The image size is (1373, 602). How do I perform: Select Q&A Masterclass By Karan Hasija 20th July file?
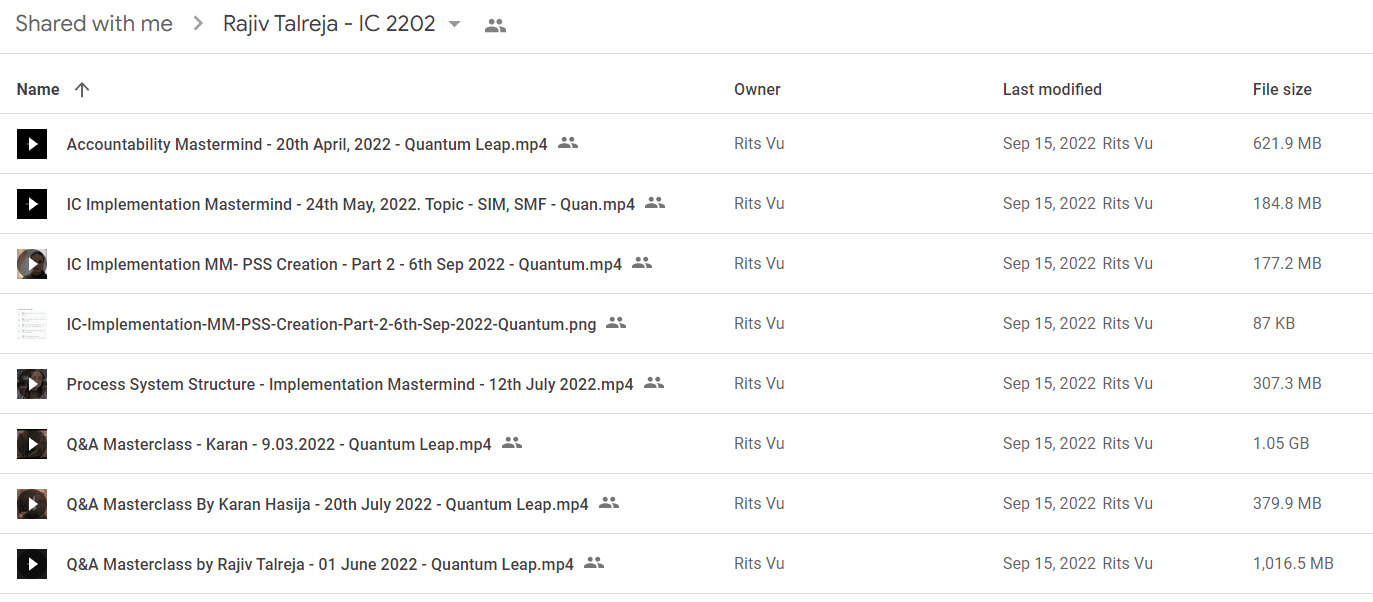click(686, 504)
